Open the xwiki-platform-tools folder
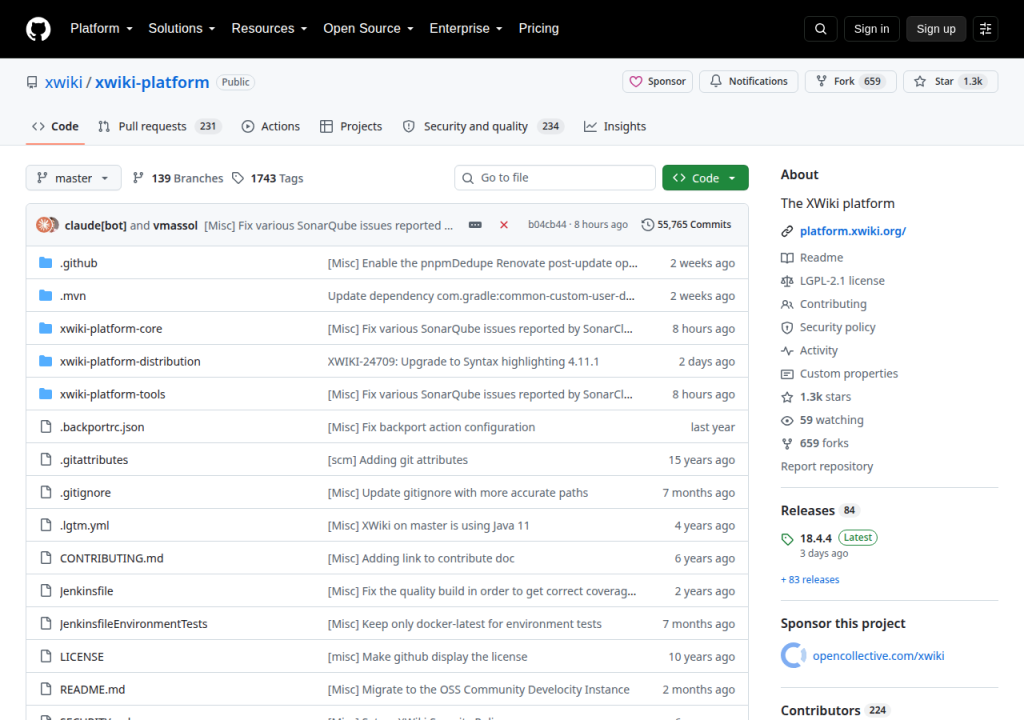The height and width of the screenshot is (720, 1024). coord(112,394)
